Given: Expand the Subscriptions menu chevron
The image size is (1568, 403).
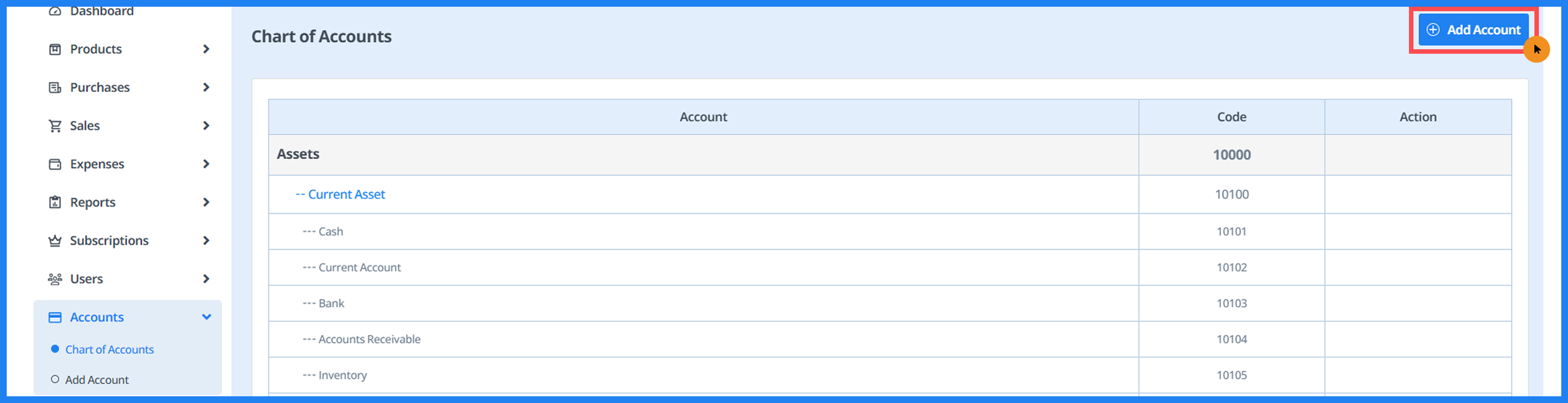Looking at the screenshot, I should click(x=206, y=241).
